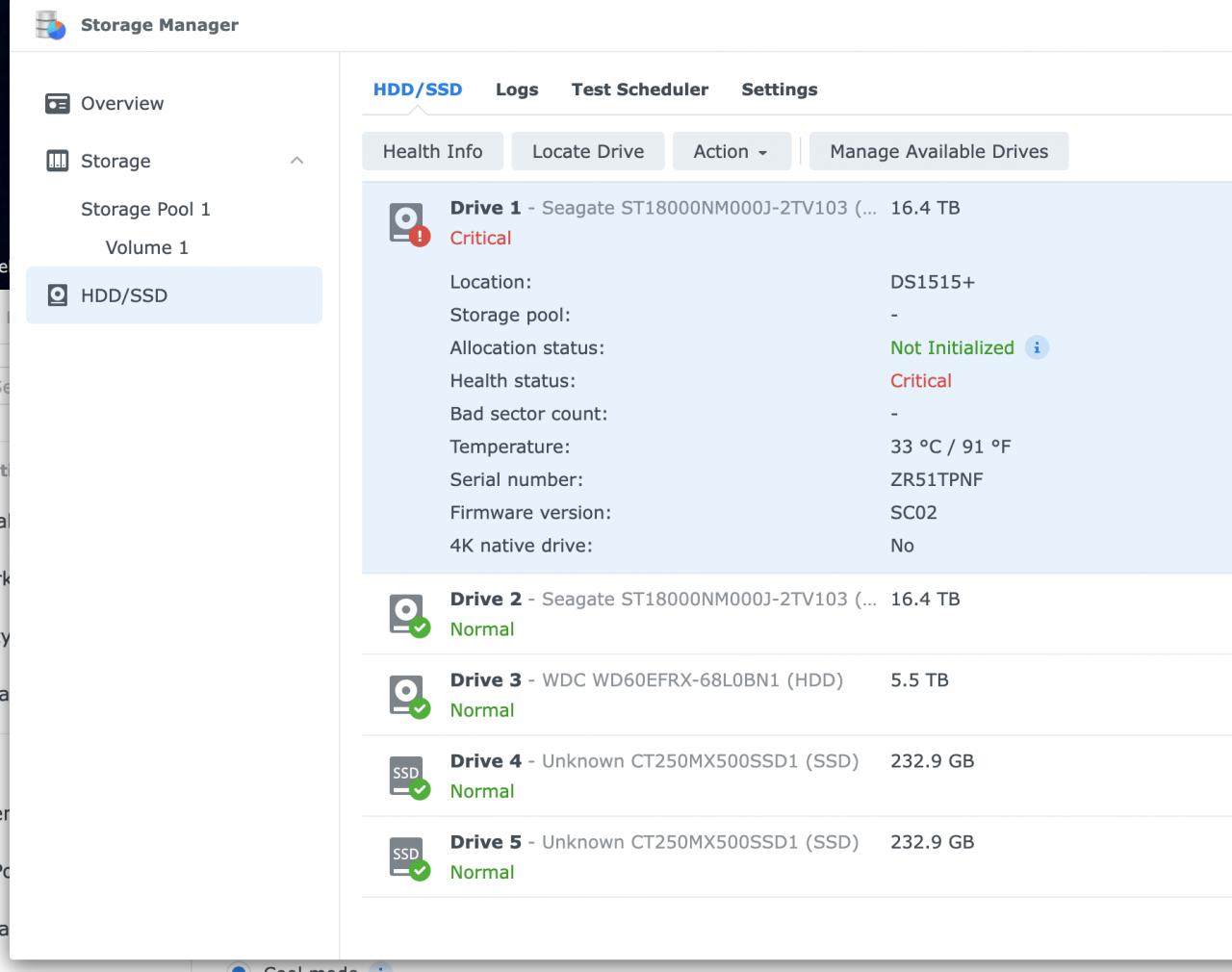Collapse the Storage section in sidebar
Image resolution: width=1232 pixels, height=972 pixels.
point(297,161)
